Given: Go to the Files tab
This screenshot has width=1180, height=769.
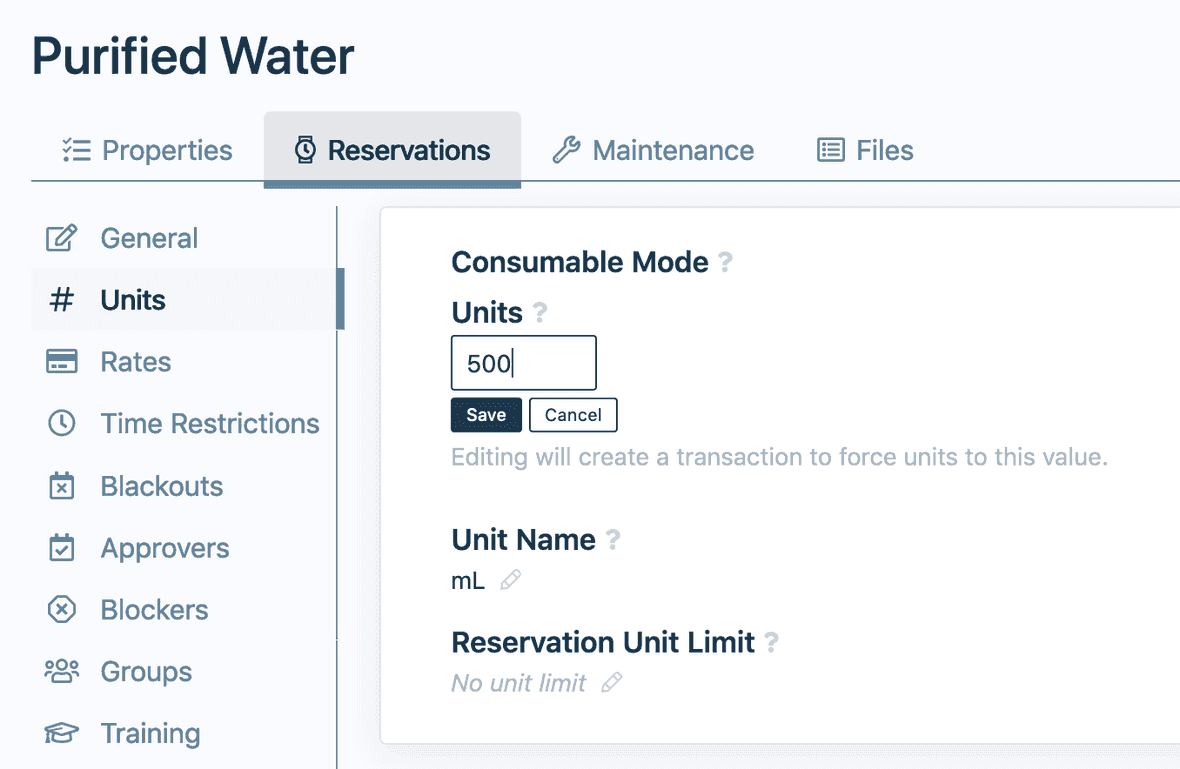Looking at the screenshot, I should [865, 150].
